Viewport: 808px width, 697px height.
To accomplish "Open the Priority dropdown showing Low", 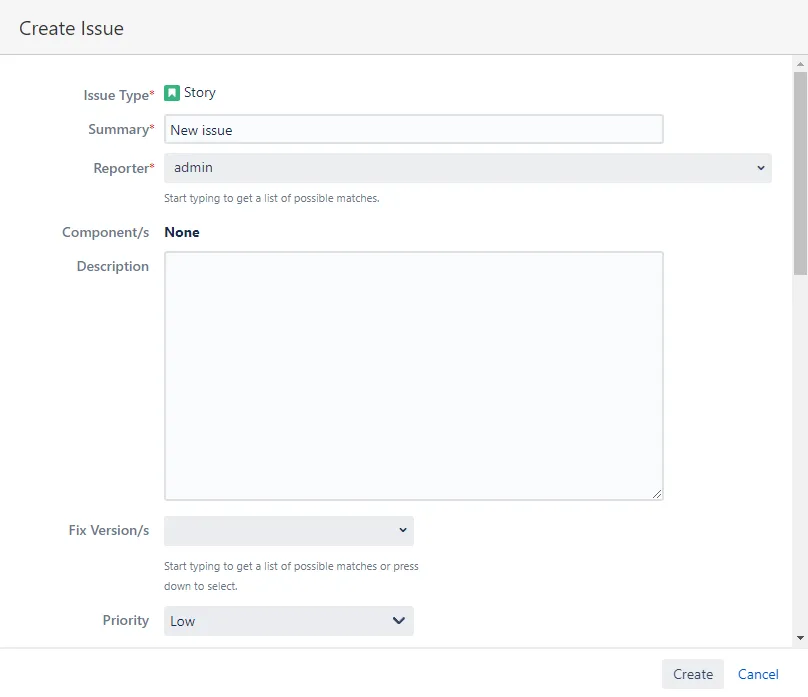I will (289, 621).
